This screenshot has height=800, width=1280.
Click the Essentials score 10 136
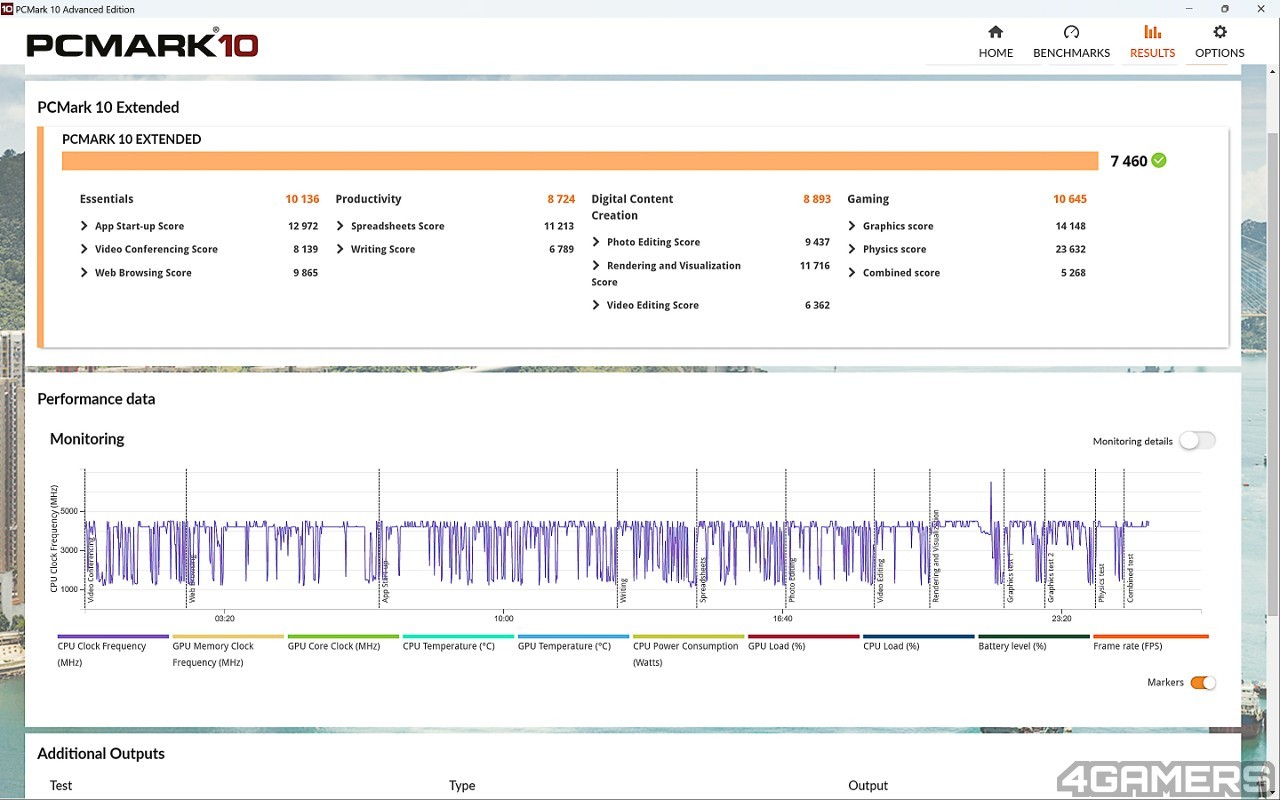(x=302, y=199)
